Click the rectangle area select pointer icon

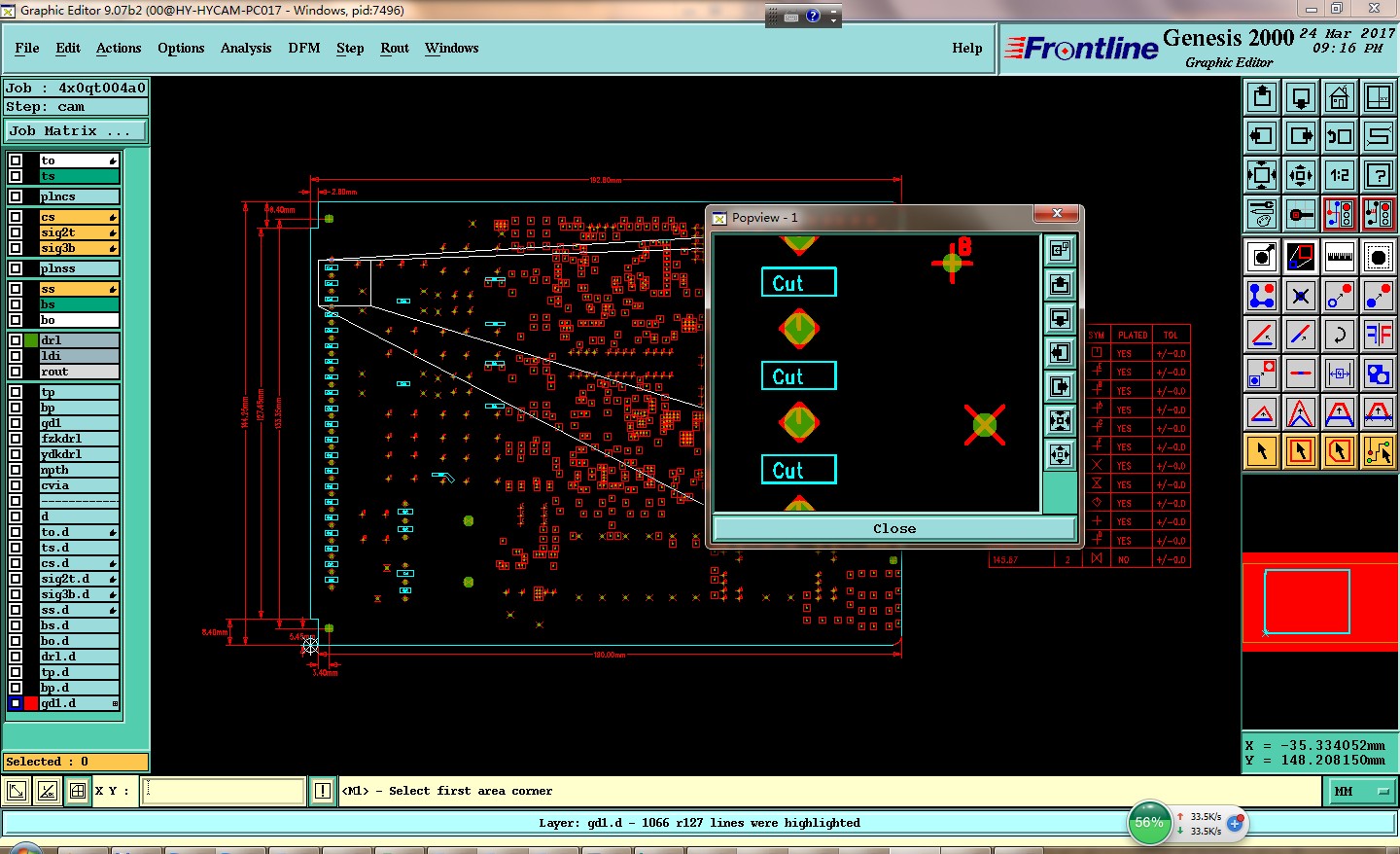point(1301,451)
